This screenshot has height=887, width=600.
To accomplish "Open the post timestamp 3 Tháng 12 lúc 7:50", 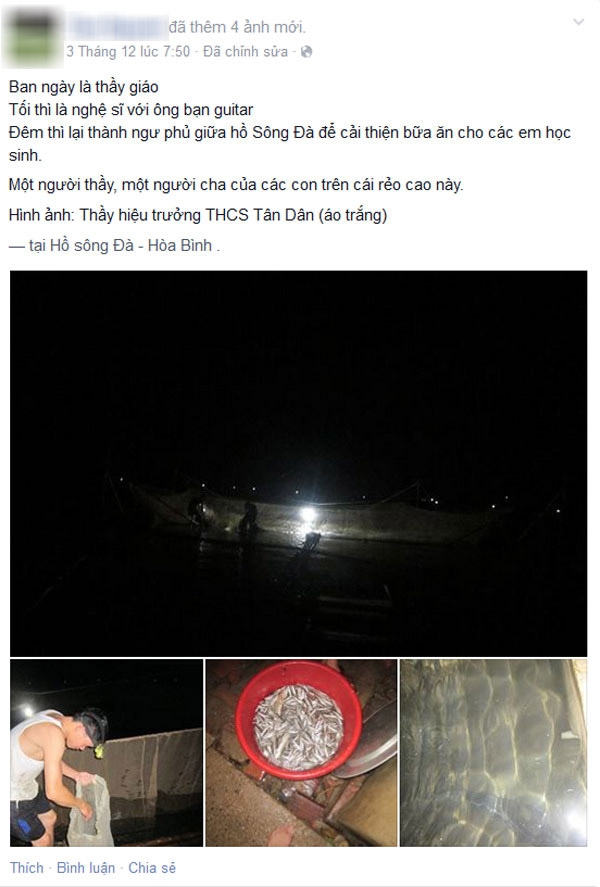I will click(x=128, y=52).
